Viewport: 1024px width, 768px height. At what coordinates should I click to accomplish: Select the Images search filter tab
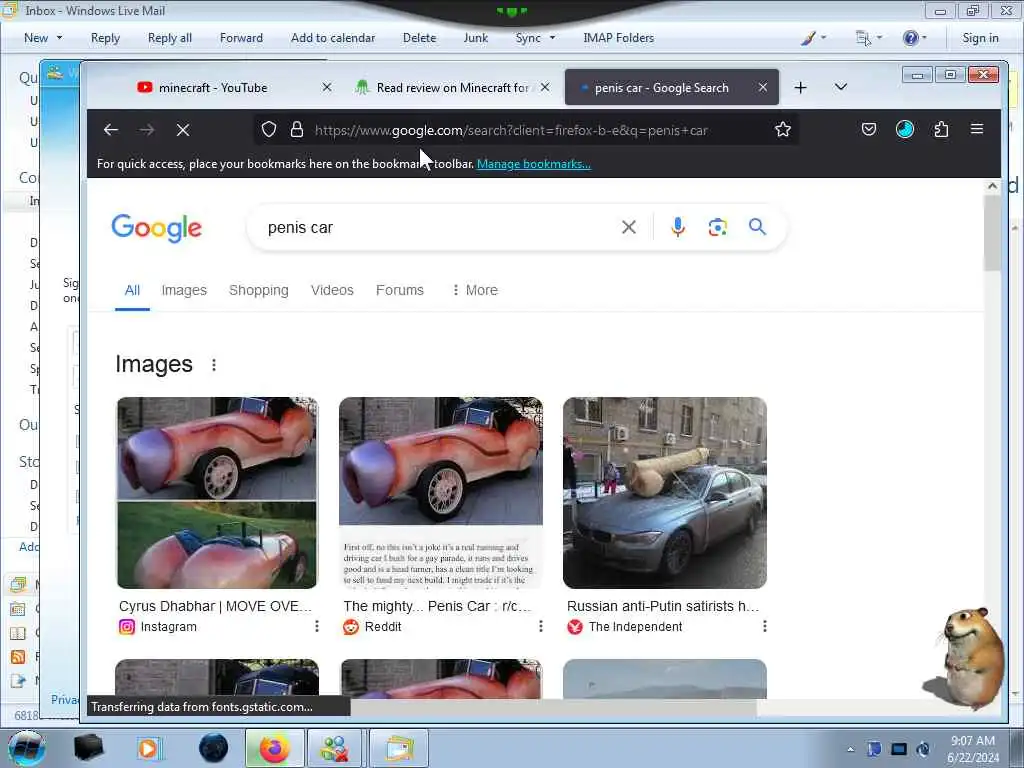tap(184, 290)
